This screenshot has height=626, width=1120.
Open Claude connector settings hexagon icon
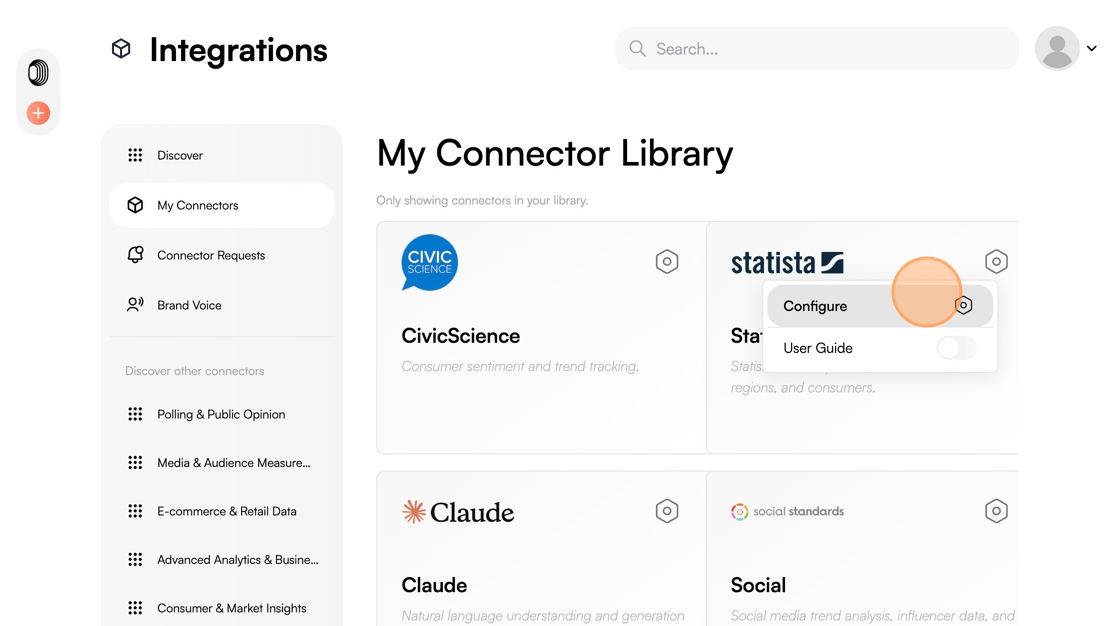point(666,511)
